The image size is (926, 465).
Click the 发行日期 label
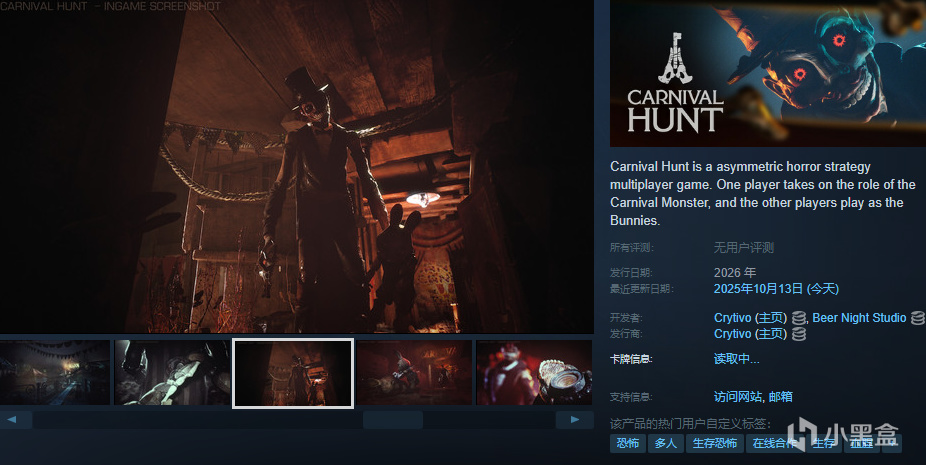631,272
